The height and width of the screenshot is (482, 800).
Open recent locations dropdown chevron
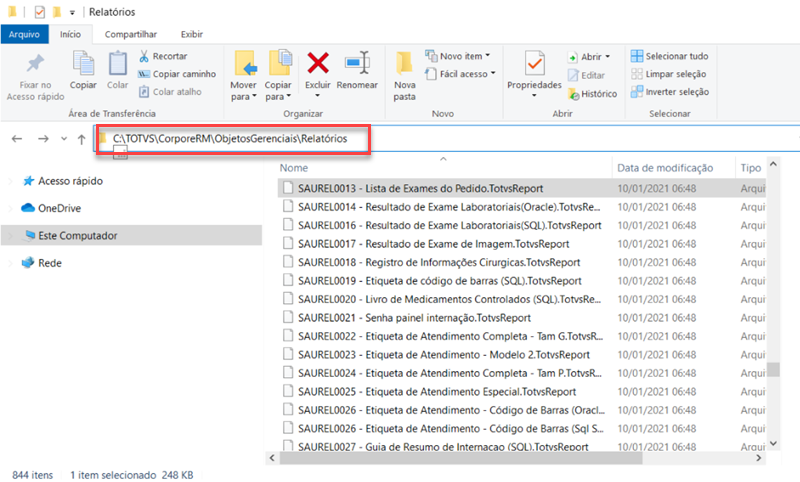tap(64, 139)
